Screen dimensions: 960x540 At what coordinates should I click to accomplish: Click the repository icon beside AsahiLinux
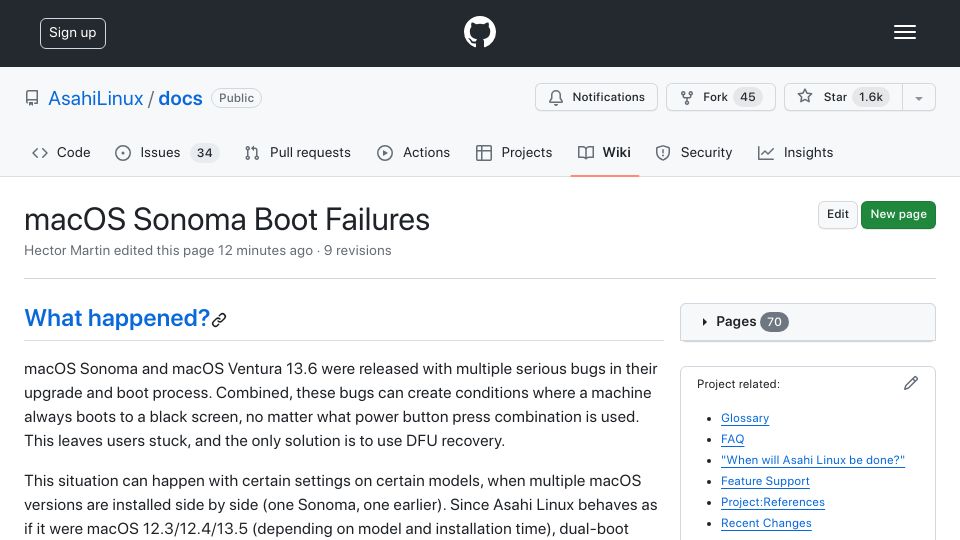click(32, 98)
